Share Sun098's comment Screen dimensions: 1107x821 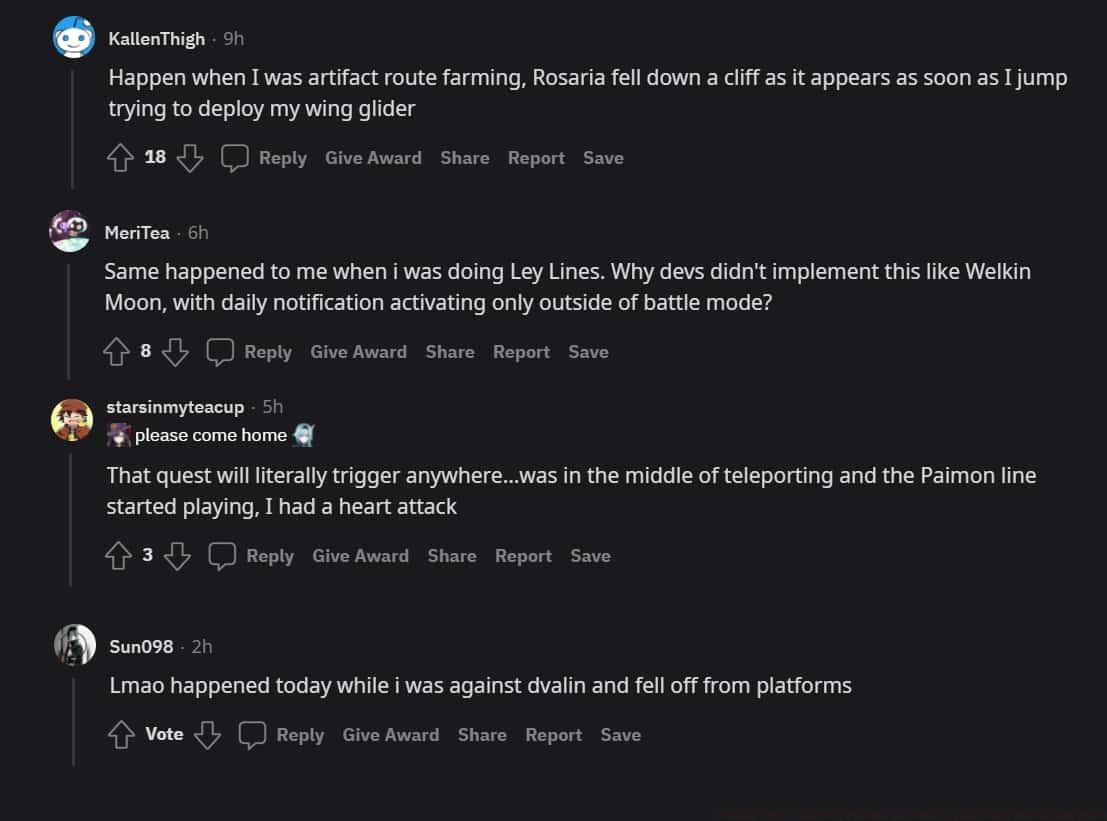(x=481, y=735)
